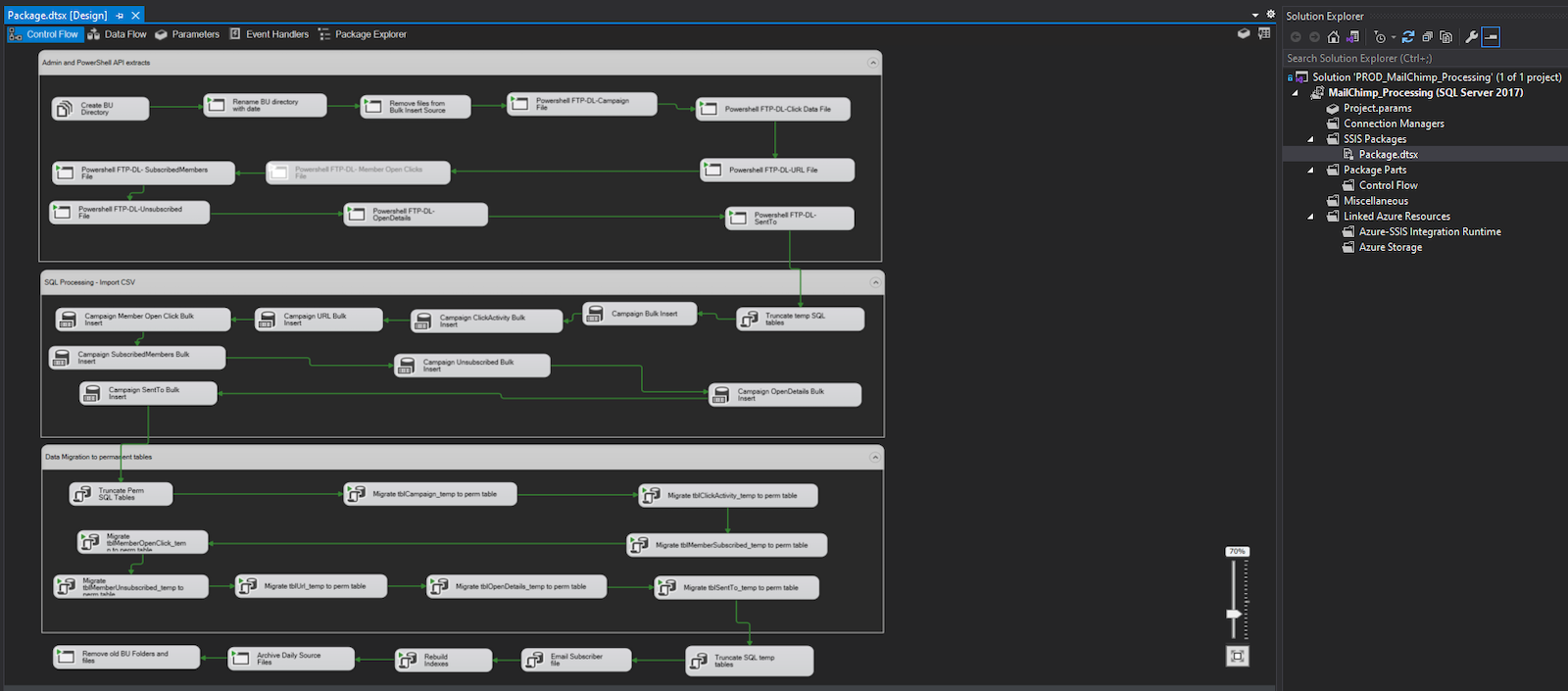Collapse the Admin and PowerShell API extracts container
This screenshot has height=691, width=1568.
click(873, 63)
